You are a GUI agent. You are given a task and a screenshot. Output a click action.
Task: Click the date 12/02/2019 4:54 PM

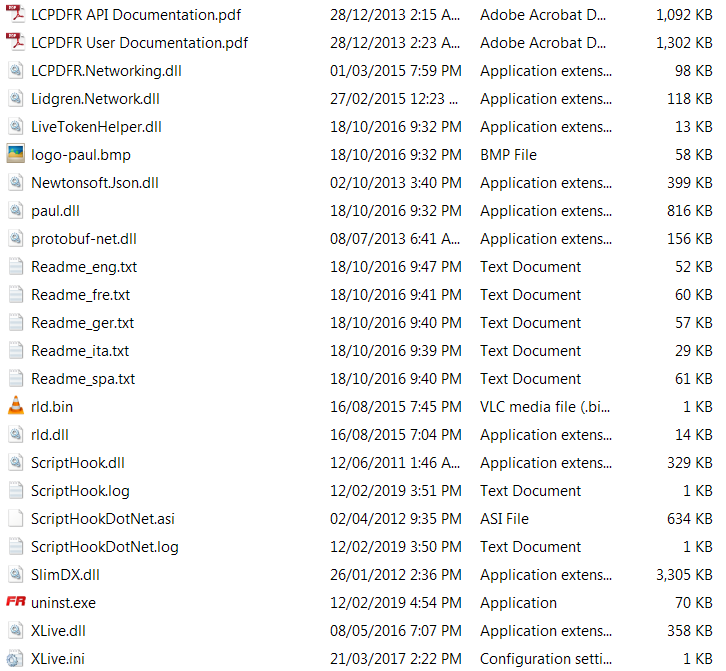[x=396, y=603]
